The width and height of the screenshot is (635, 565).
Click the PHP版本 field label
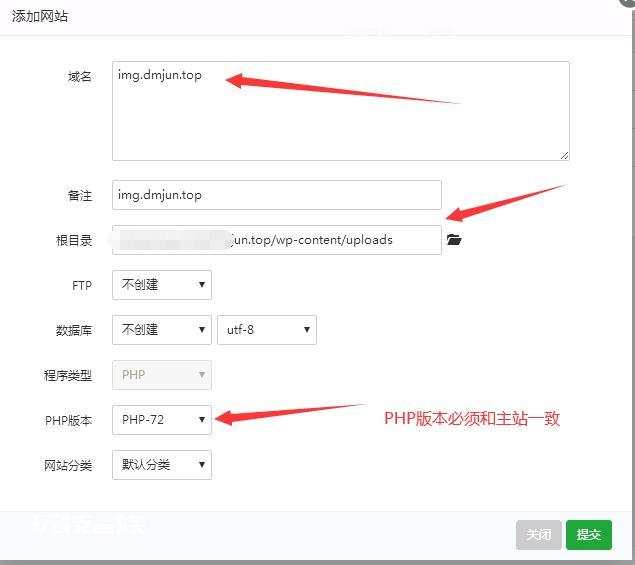68,420
